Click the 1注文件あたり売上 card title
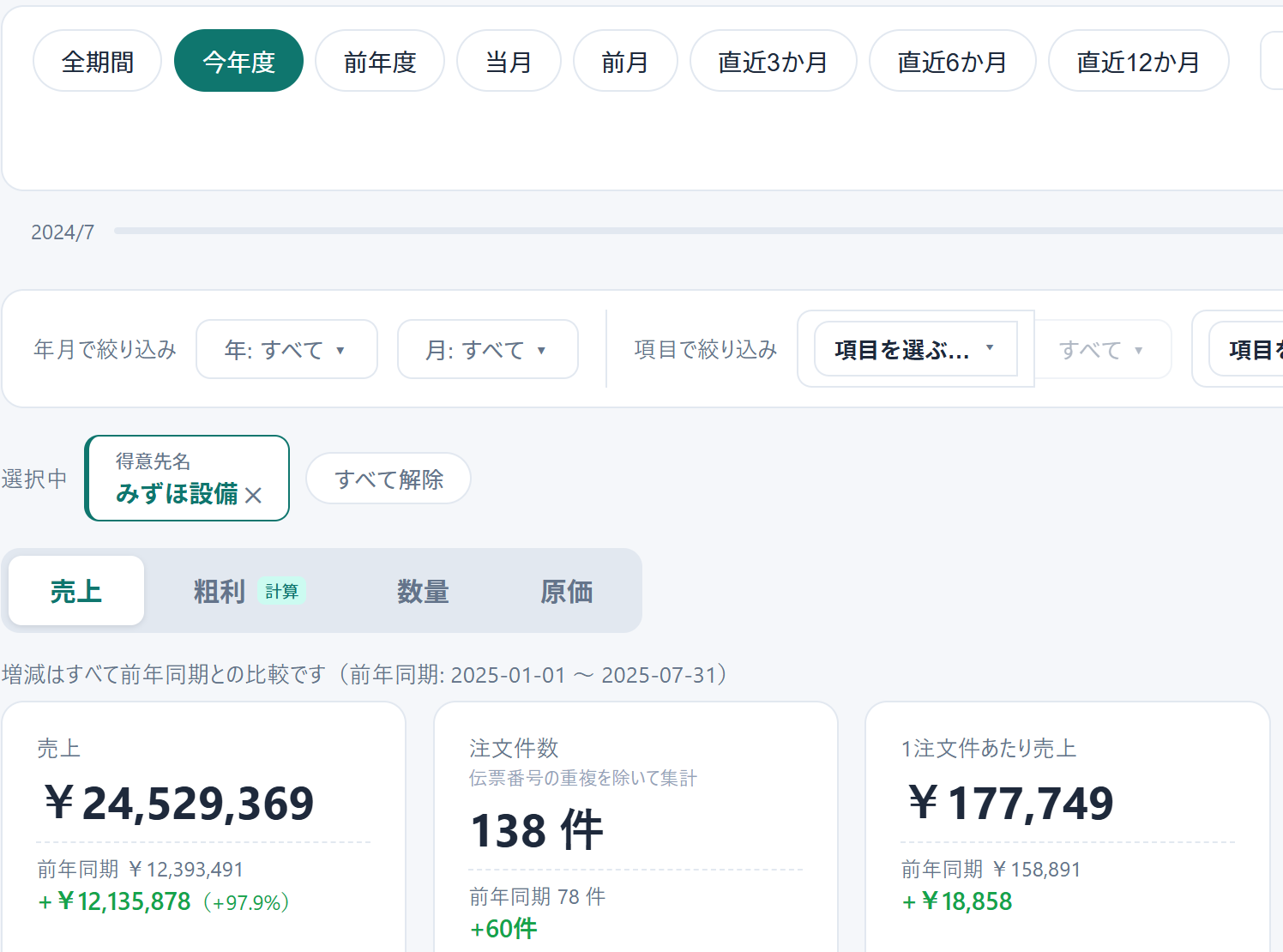This screenshot has width=1283, height=952. [989, 748]
